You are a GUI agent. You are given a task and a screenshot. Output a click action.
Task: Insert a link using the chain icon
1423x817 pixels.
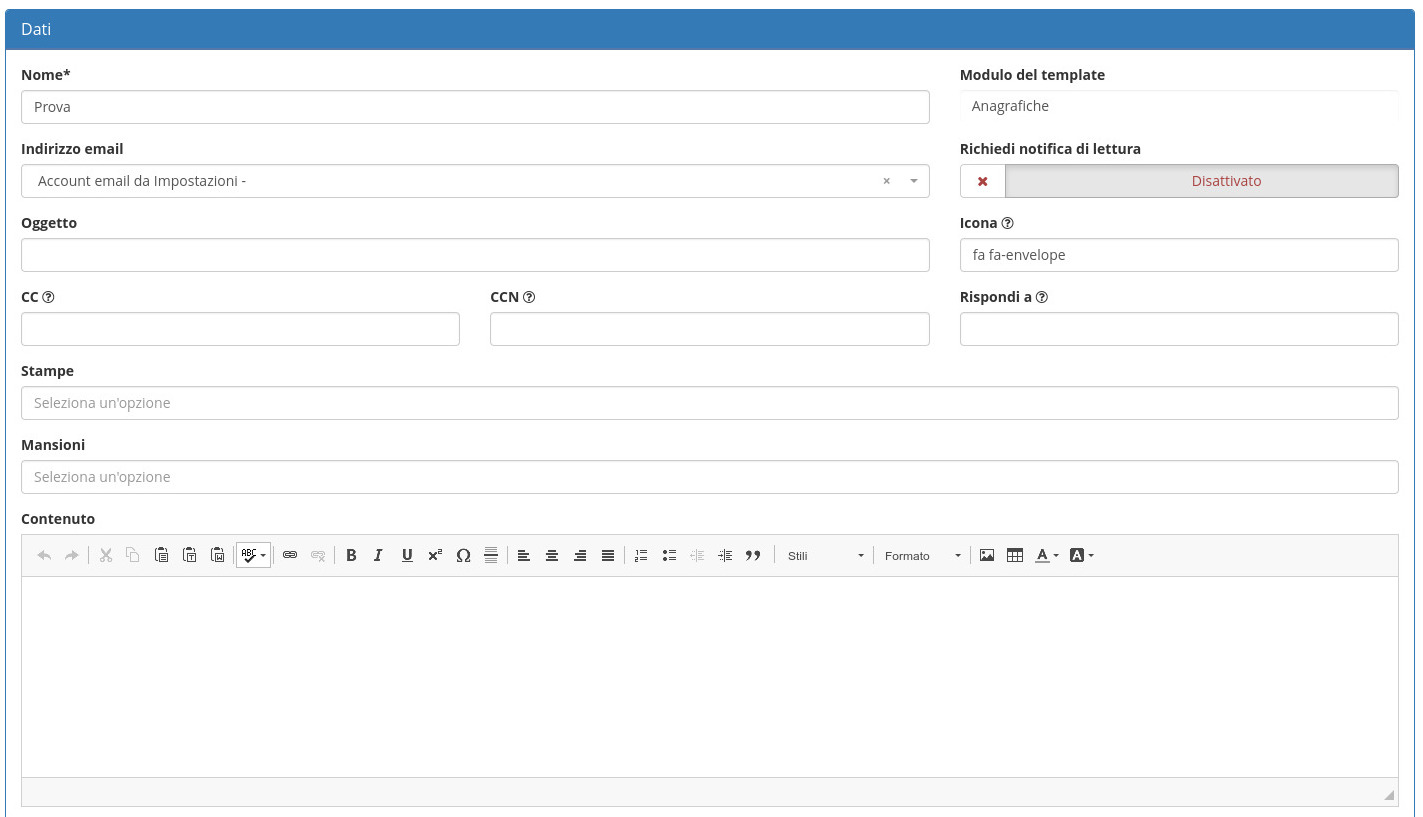(x=290, y=555)
